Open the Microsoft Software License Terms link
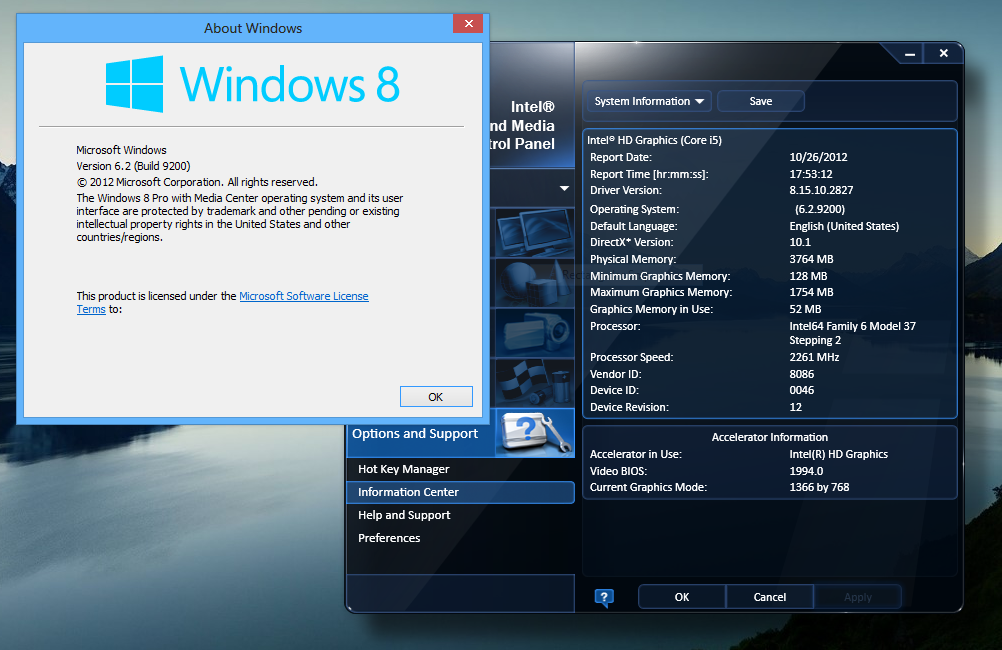This screenshot has height=650, width=1002. point(303,296)
